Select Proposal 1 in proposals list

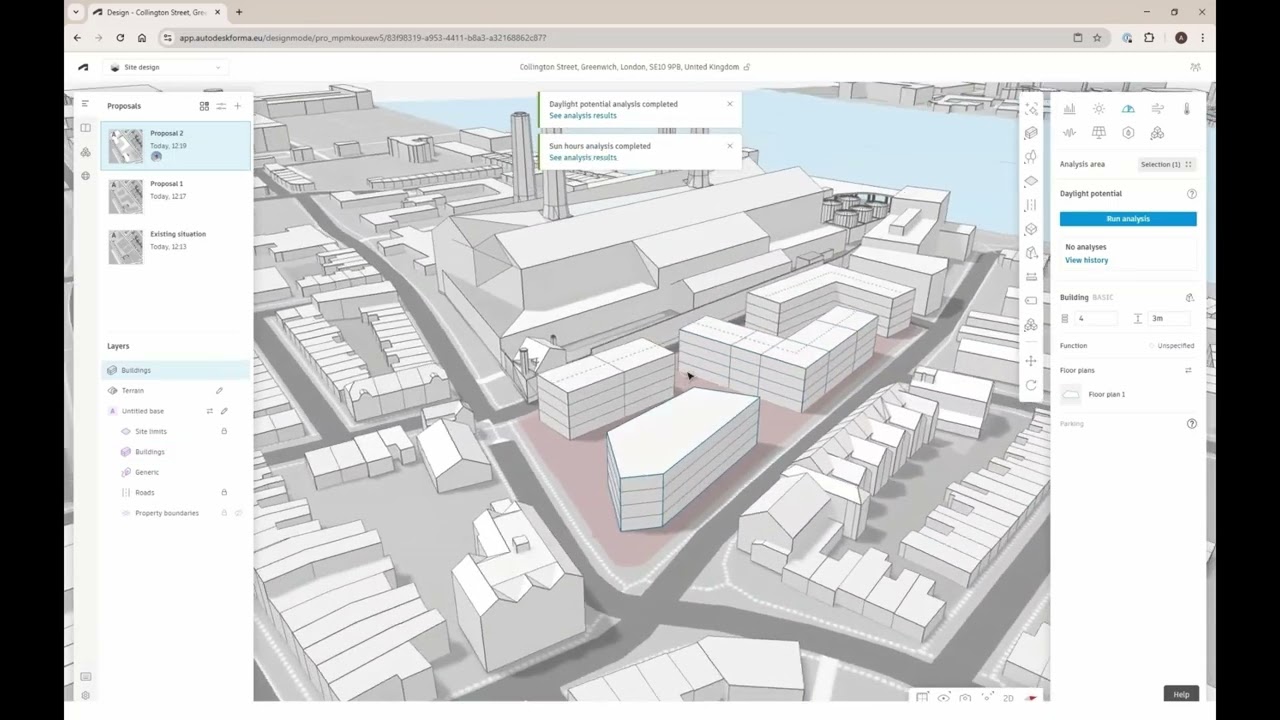(x=176, y=195)
